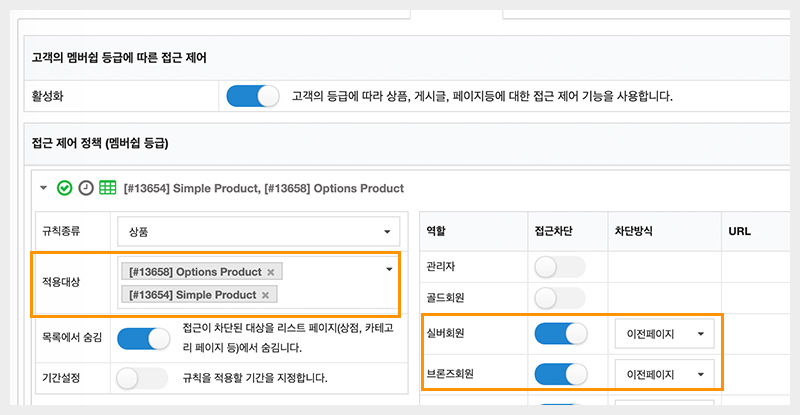The width and height of the screenshot is (800, 415).
Task: Turn off the 목록에서 숨김 toggle
Action: point(142,339)
